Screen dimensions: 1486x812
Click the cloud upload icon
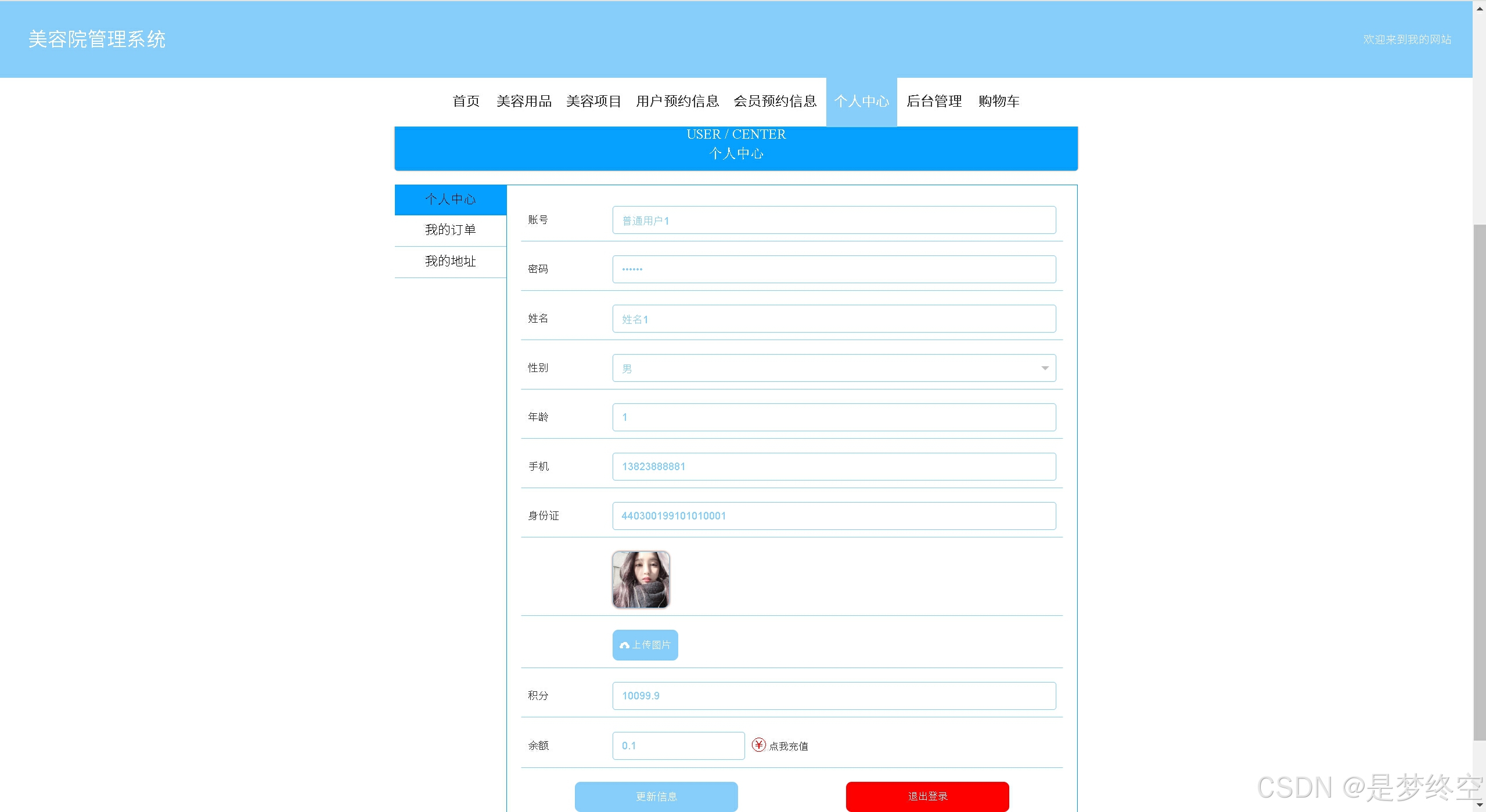point(624,645)
